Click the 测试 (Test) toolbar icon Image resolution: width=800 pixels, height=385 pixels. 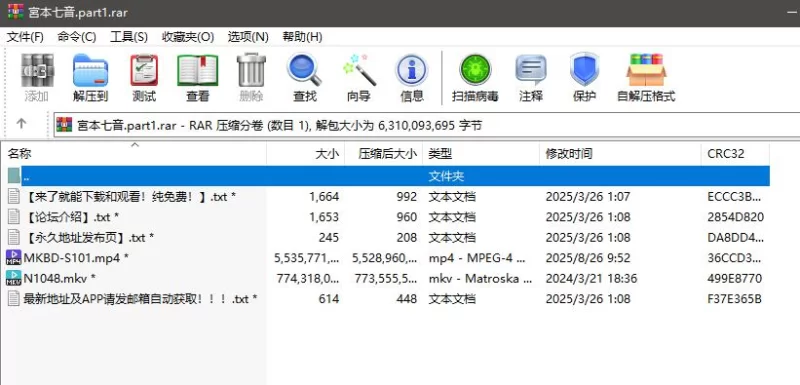click(144, 70)
